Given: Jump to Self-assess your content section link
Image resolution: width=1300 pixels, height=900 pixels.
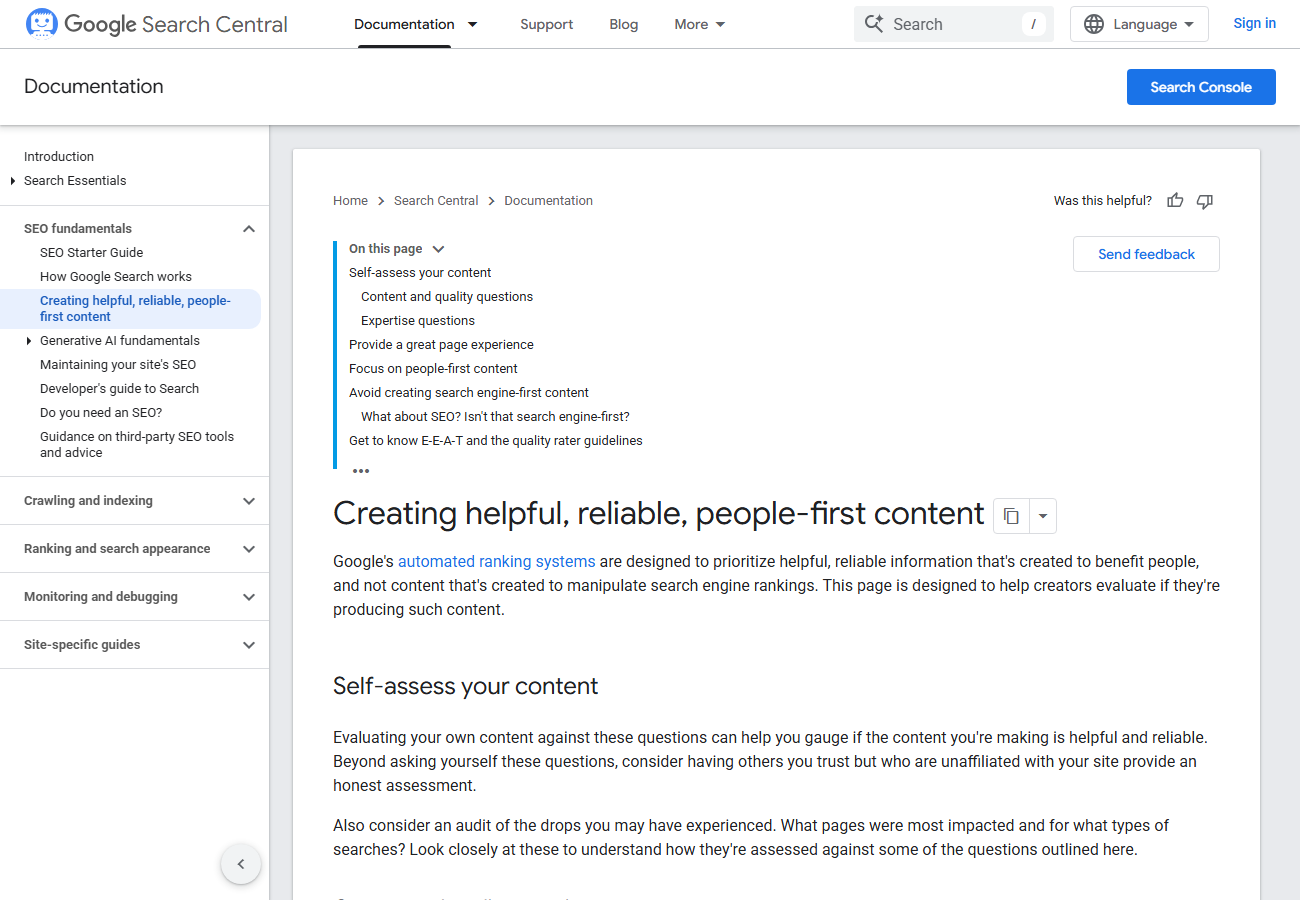Looking at the screenshot, I should click(x=420, y=273).
